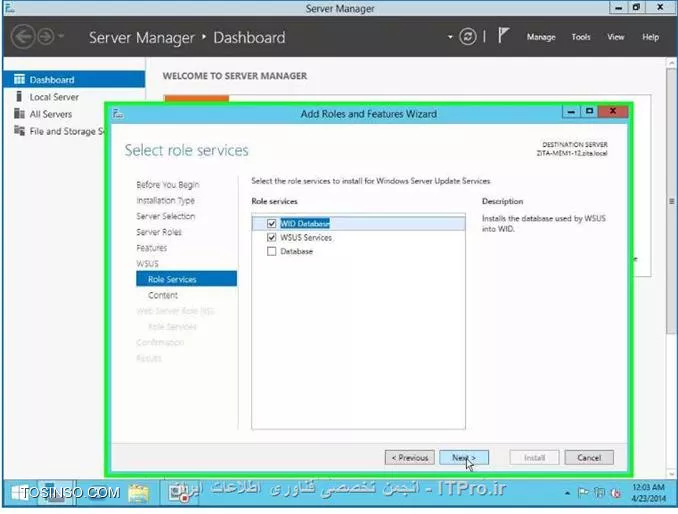
Task: Click the Server Manager forward arrow
Action: pos(46,37)
